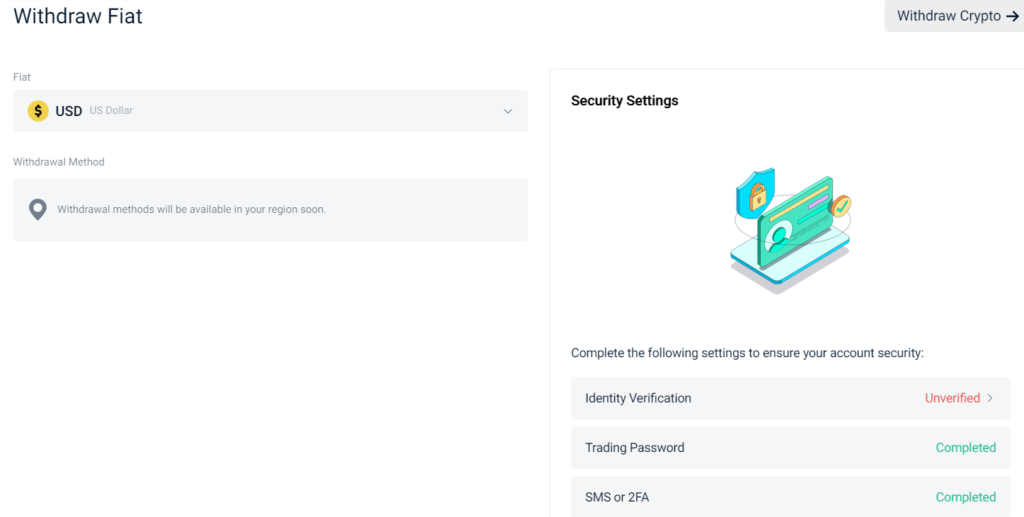Viewport: 1024px width, 517px height.
Task: Open the Withdraw Crypto page
Action: pyautogui.click(x=948, y=16)
